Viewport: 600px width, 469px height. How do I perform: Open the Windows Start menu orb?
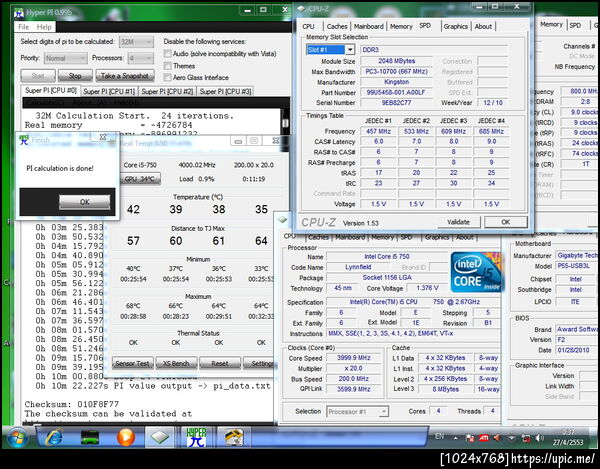(x=16, y=437)
